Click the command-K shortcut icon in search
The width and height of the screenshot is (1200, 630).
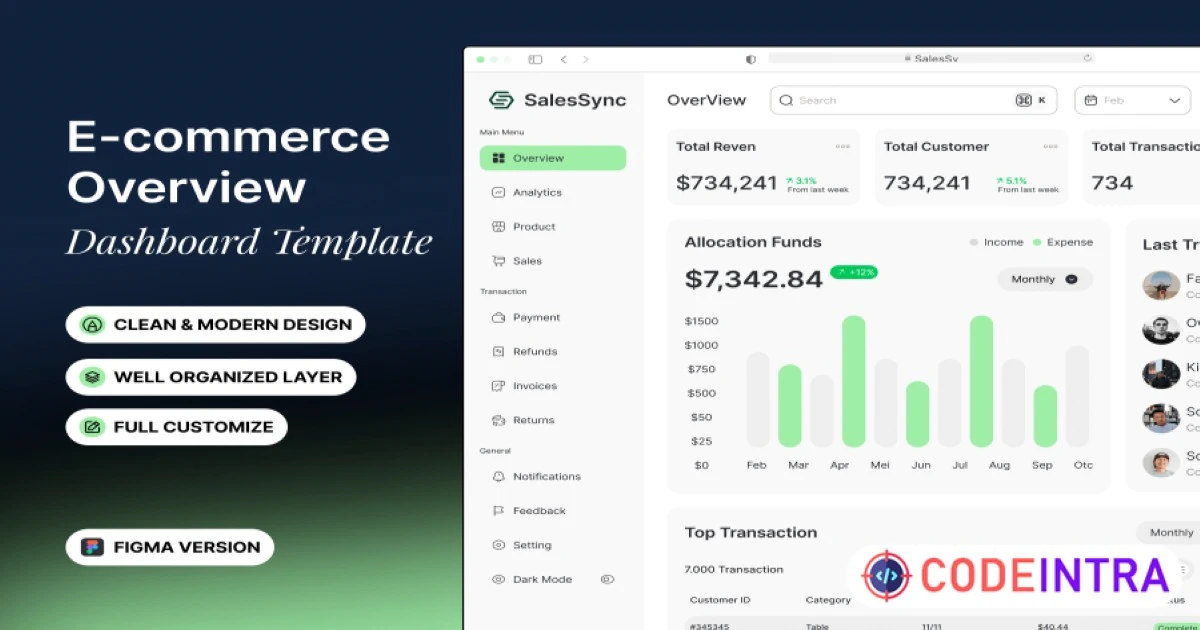click(1023, 100)
